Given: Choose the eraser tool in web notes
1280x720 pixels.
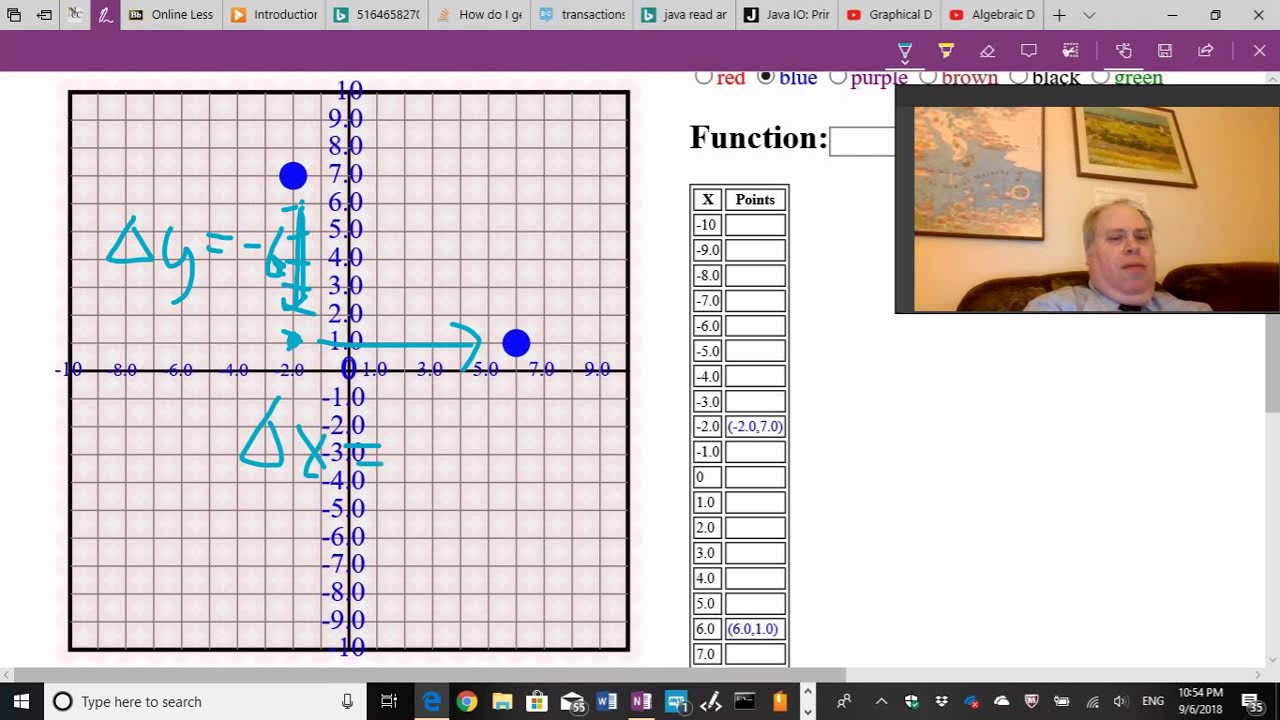Looking at the screenshot, I should pyautogui.click(x=987, y=51).
